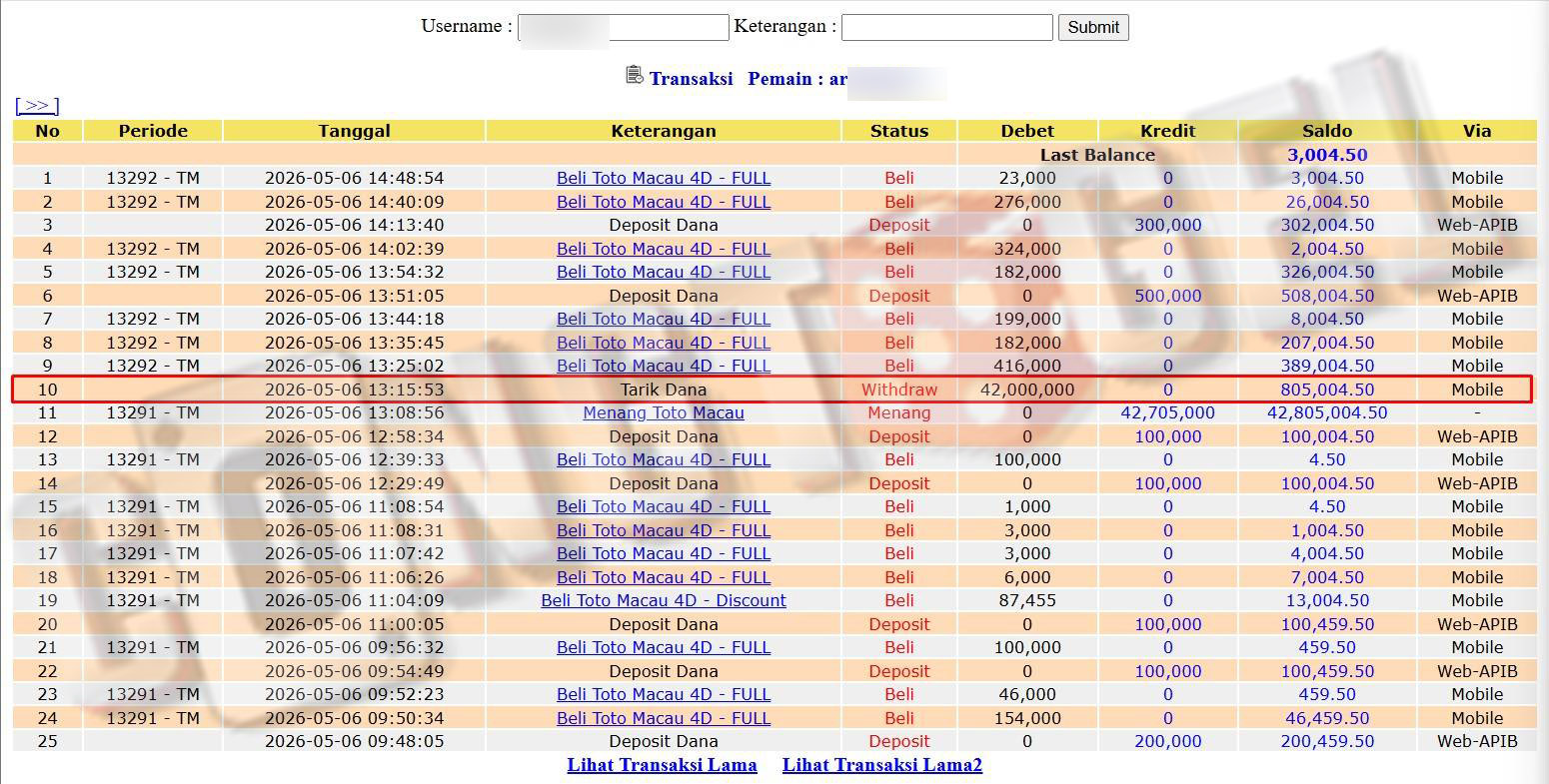Open Beli Toto Macau link dated 13:25:02
The image size is (1549, 784).
pyautogui.click(x=664, y=366)
